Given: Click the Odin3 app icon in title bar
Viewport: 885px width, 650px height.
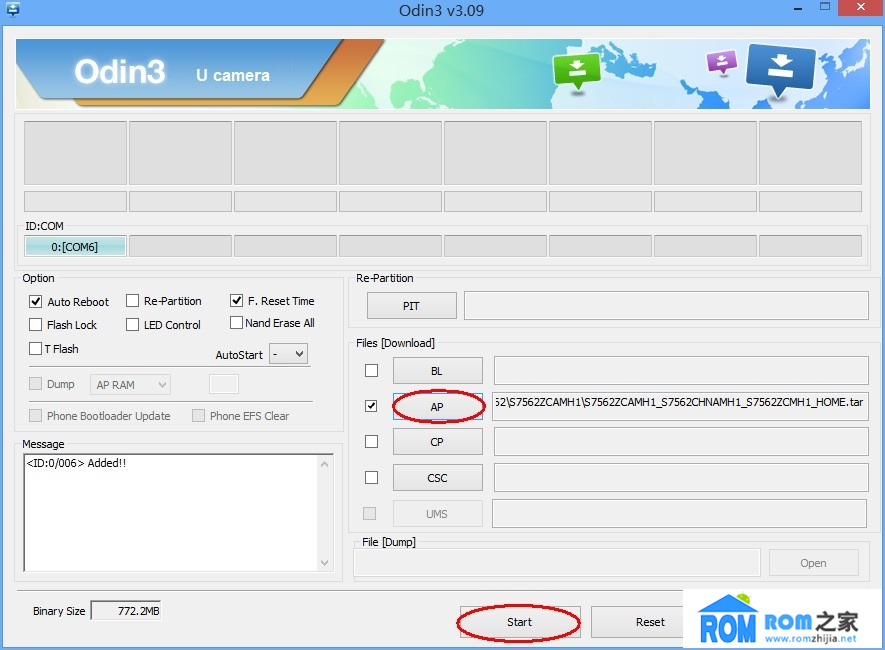Looking at the screenshot, I should [12, 9].
